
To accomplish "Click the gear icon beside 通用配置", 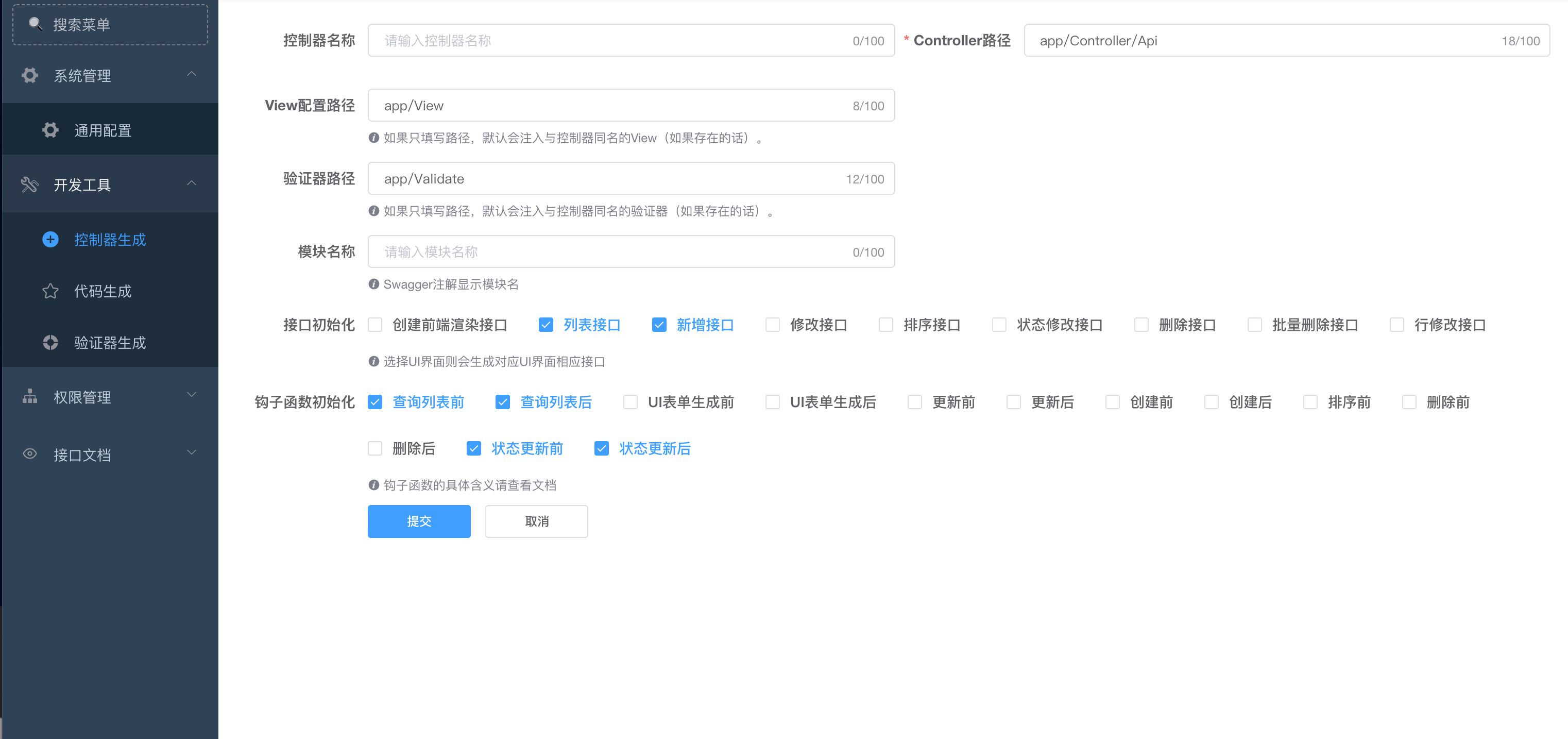I will tap(50, 130).
